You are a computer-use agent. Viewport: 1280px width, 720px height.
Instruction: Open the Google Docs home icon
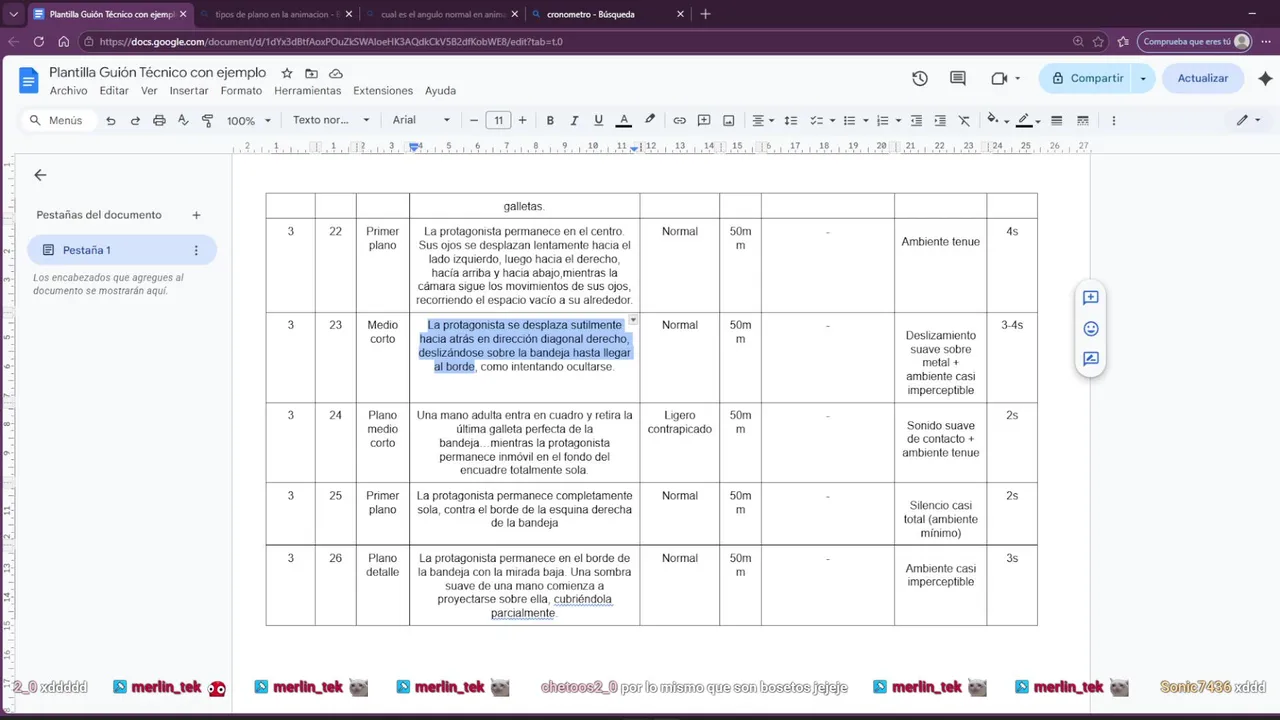[28, 80]
